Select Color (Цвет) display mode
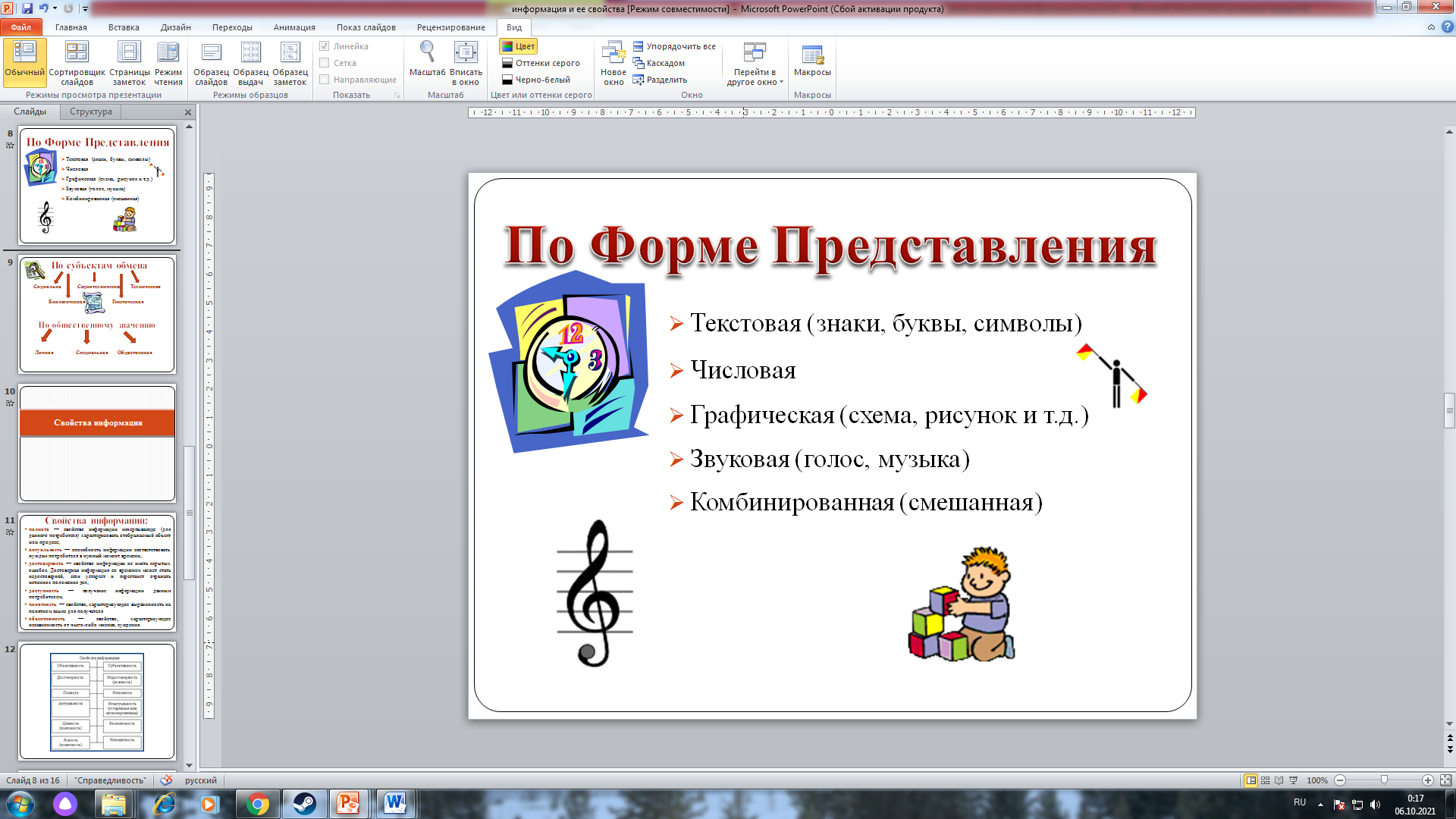The height and width of the screenshot is (819, 1456). click(519, 46)
